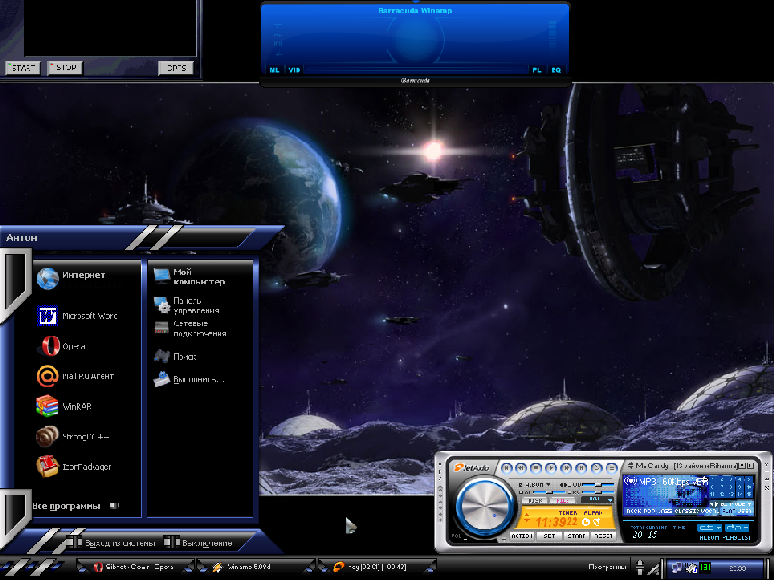Screen dimensions: 774x580
Task: Open Выполнить... run dialog from start menu
Action: 189,379
